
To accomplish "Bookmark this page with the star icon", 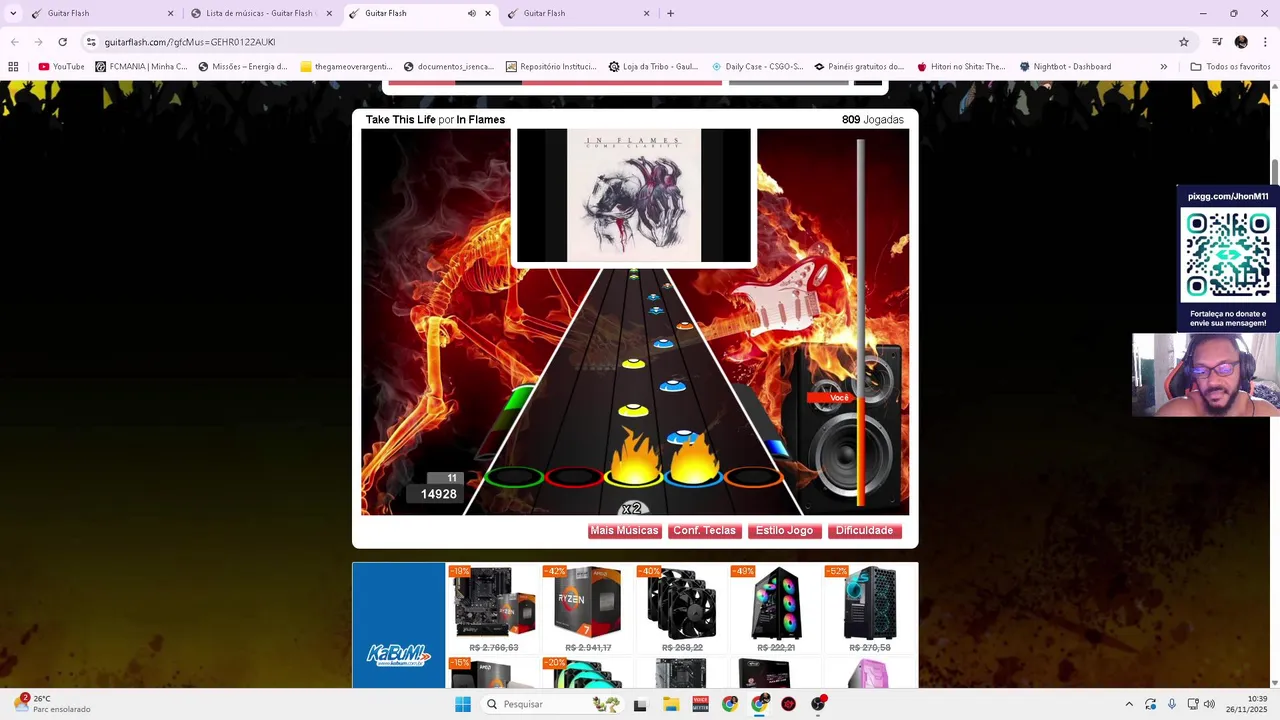I will pyautogui.click(x=1184, y=42).
